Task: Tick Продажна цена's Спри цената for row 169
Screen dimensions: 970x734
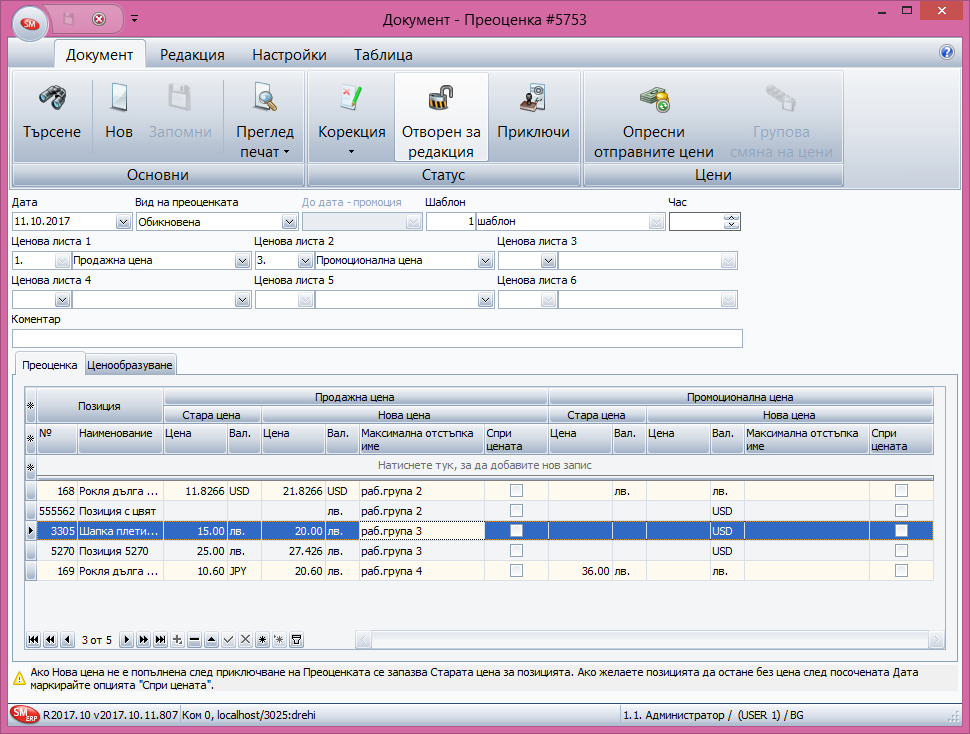Action: click(x=516, y=570)
